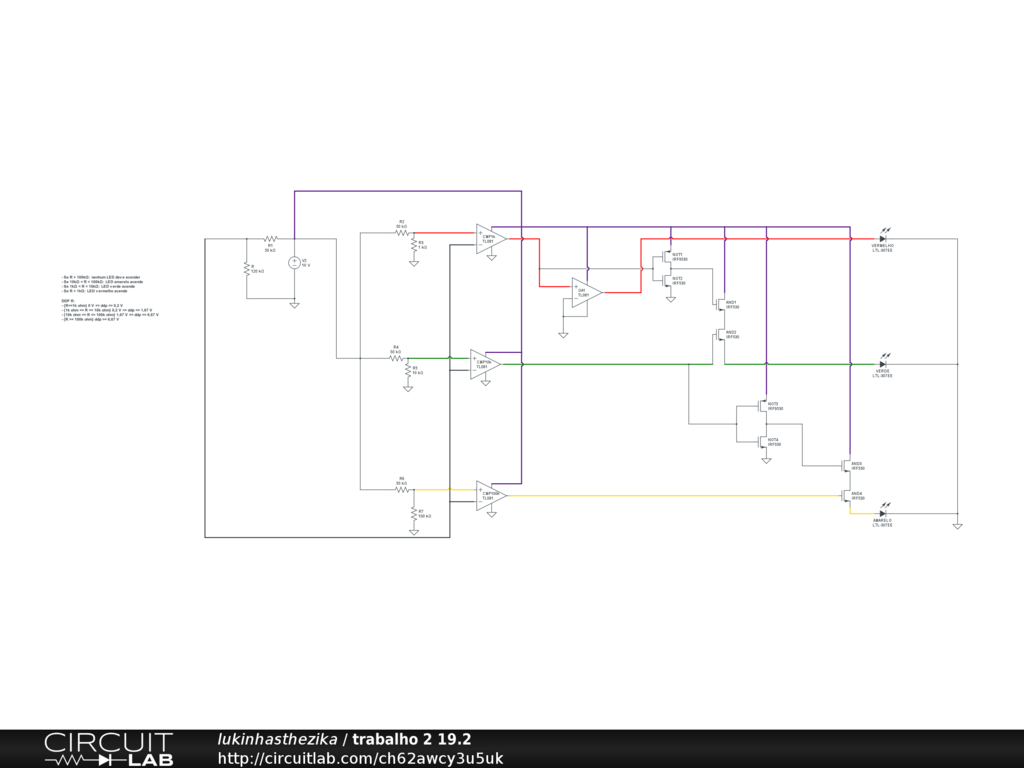Click resistor R7 100 kΩ
1024x768 pixels.
click(413, 512)
